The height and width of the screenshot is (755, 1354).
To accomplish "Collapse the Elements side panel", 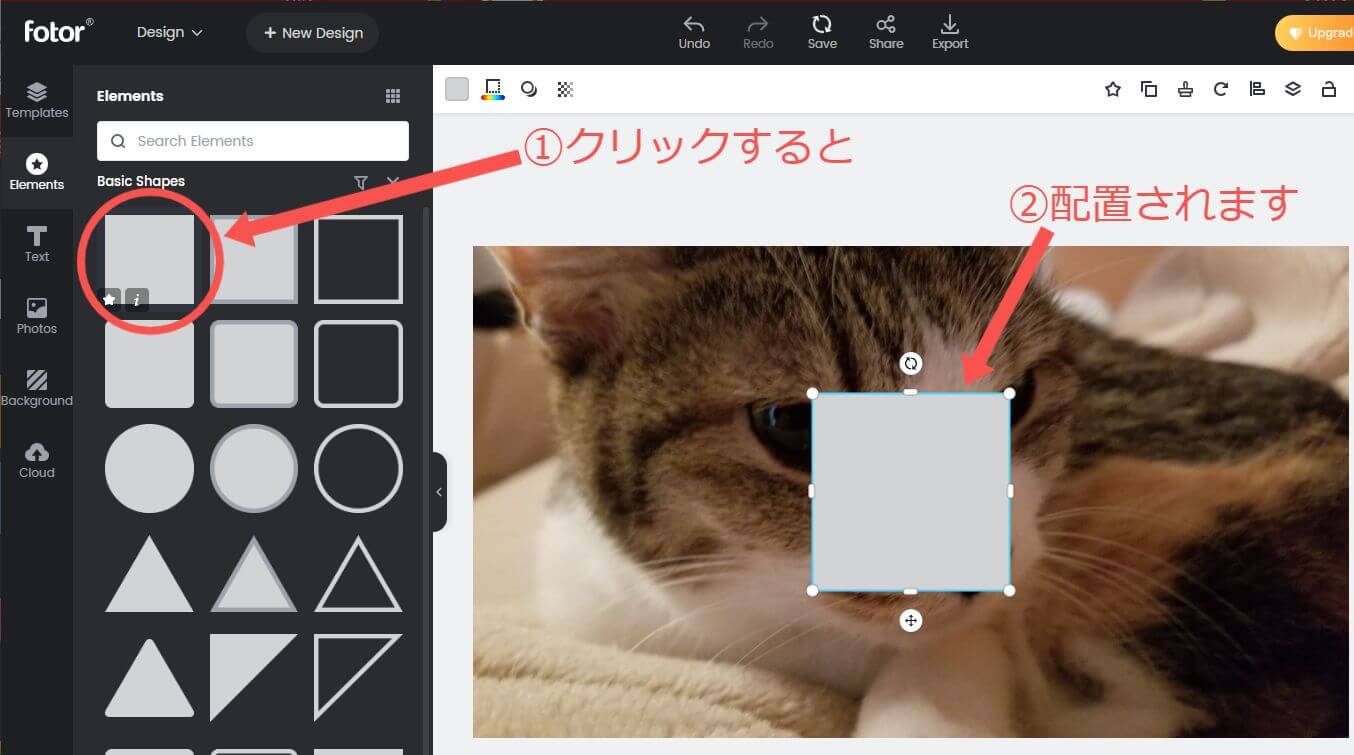I will click(x=439, y=492).
